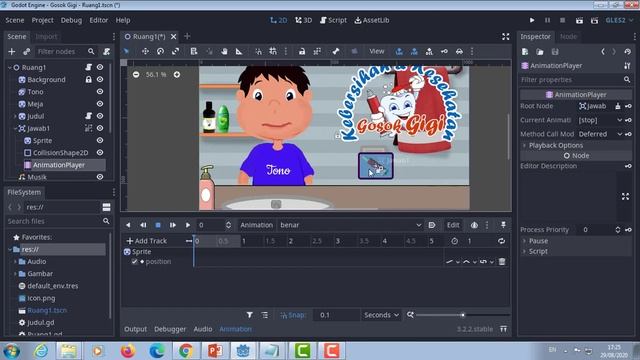Click the onion skinning icon

pyautogui.click(x=474, y=225)
